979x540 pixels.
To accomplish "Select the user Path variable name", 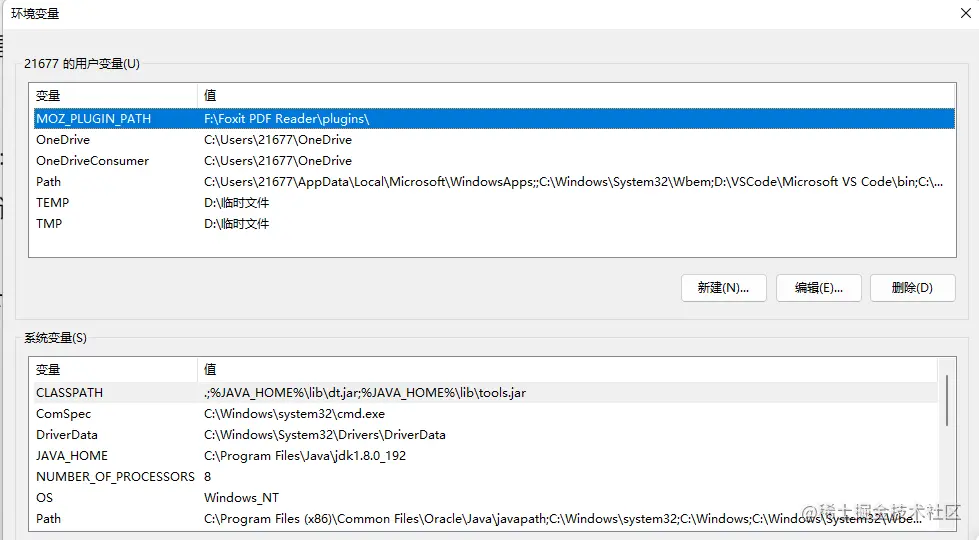I will click(x=48, y=182).
